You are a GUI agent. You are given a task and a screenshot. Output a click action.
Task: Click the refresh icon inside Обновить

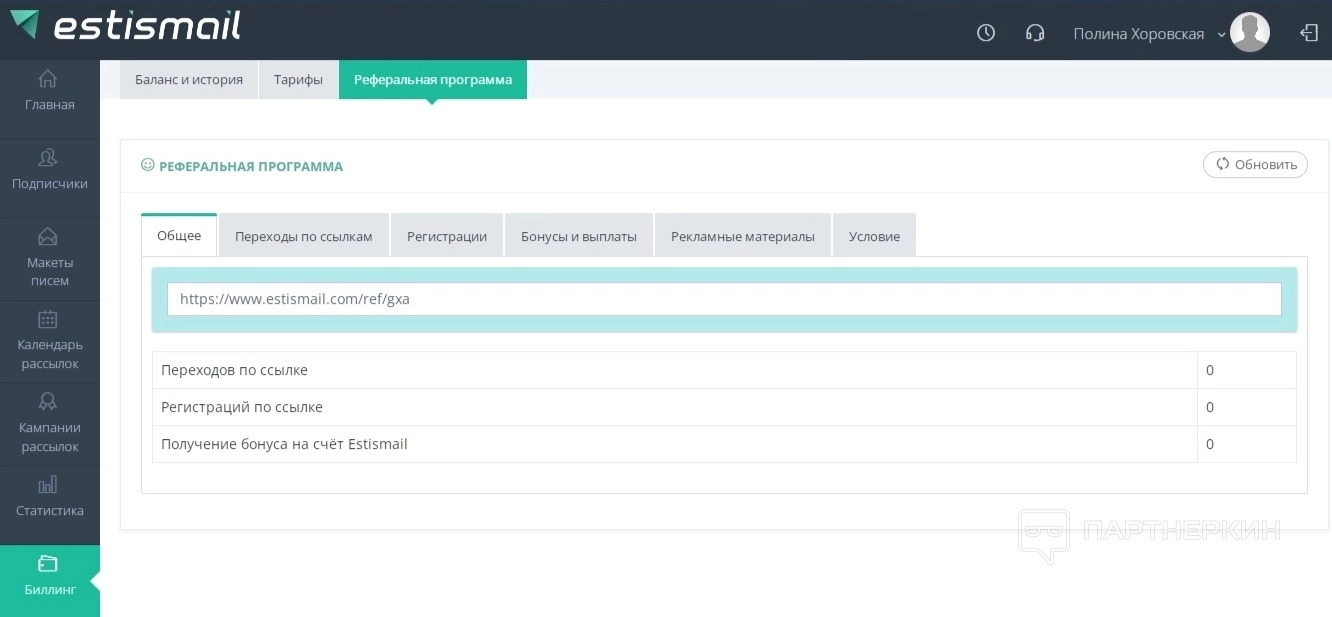1222,164
